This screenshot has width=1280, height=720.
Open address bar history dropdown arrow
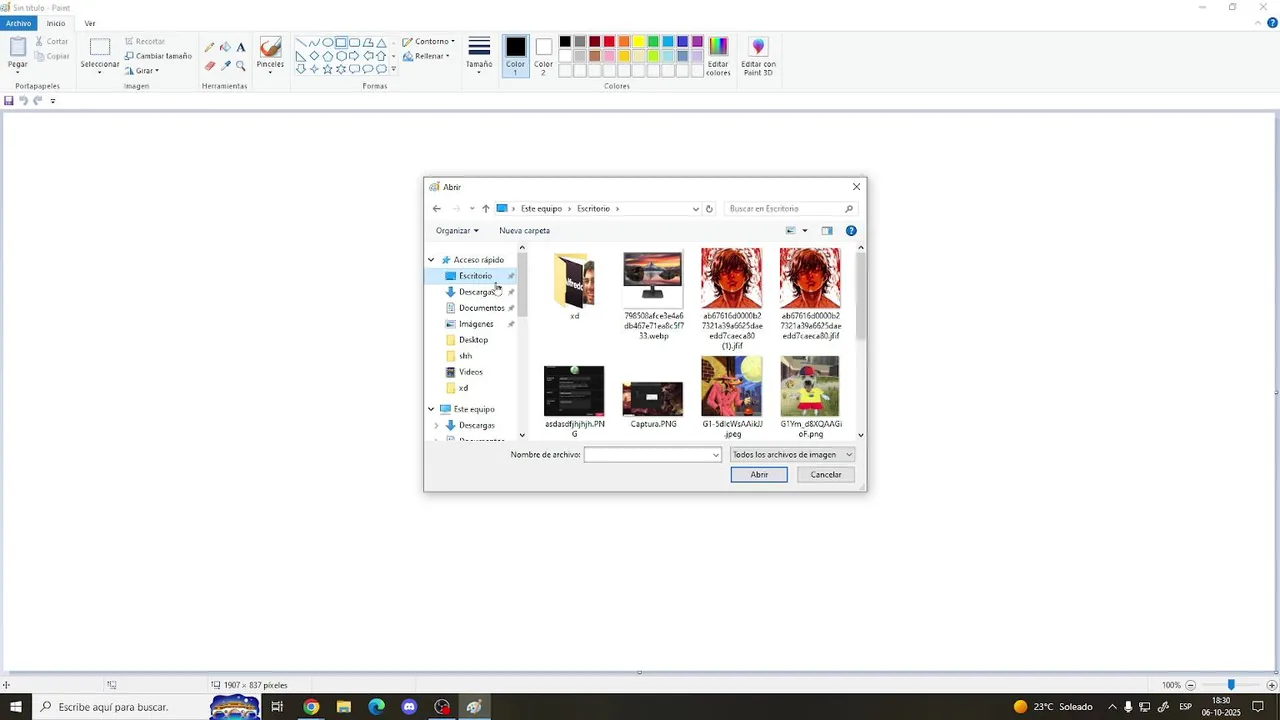click(x=696, y=209)
